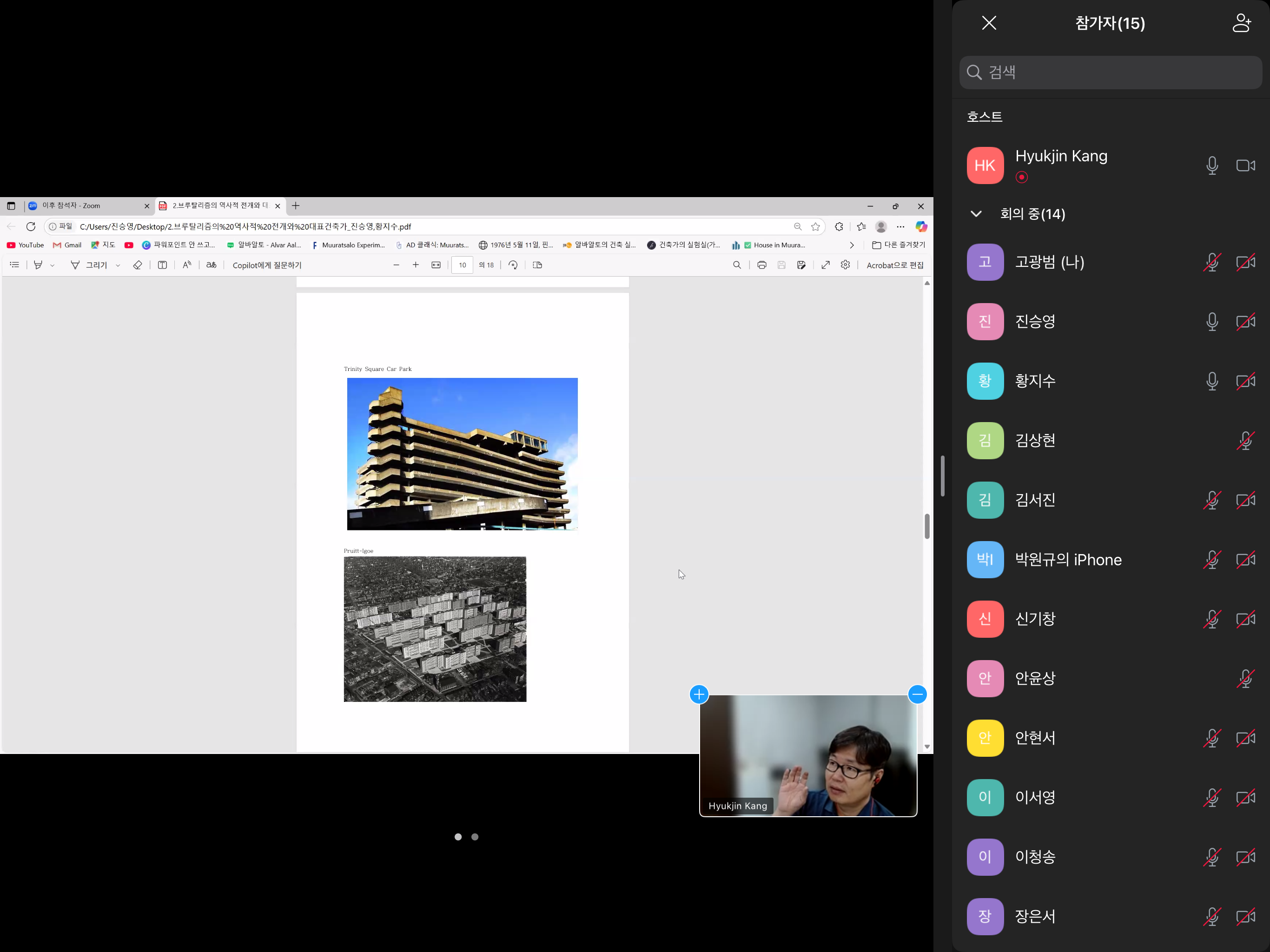
Task: Go to second page dot indicator
Action: click(x=475, y=837)
